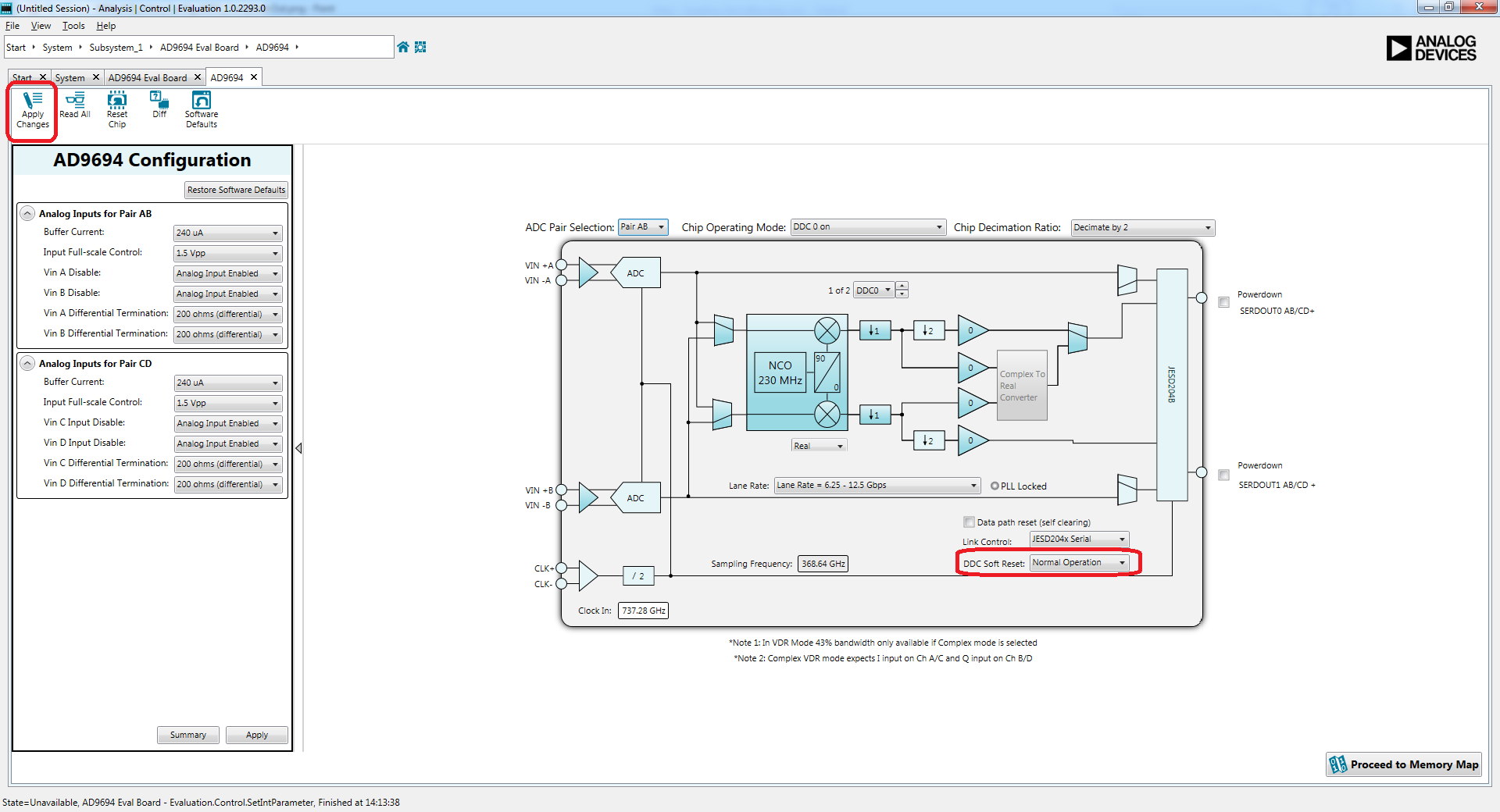This screenshot has height=812, width=1500.
Task: Switch to the AD9694 Eval Board tab
Action: point(148,77)
